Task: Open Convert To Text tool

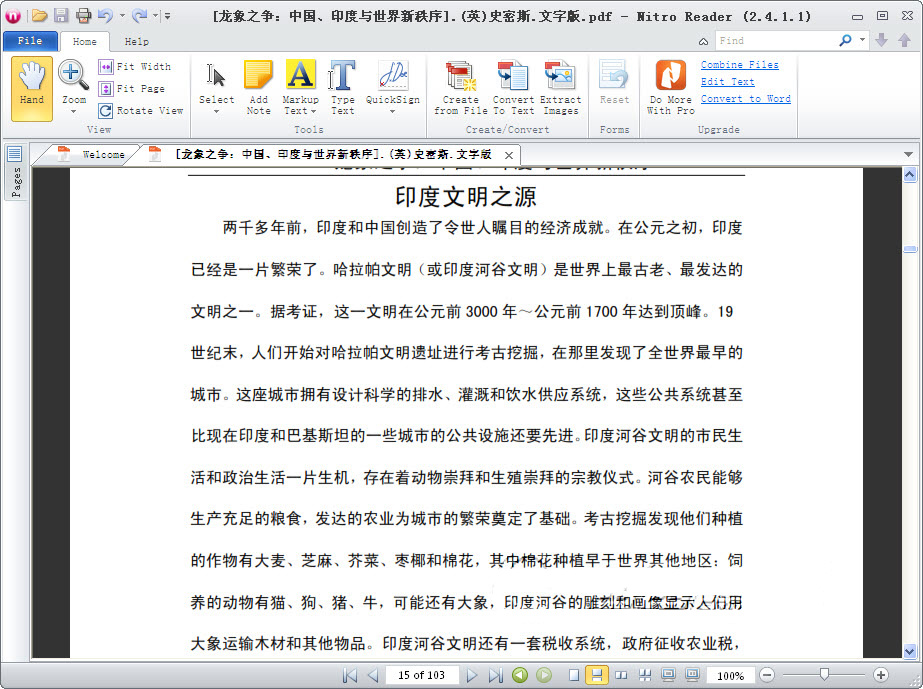Action: (x=513, y=85)
